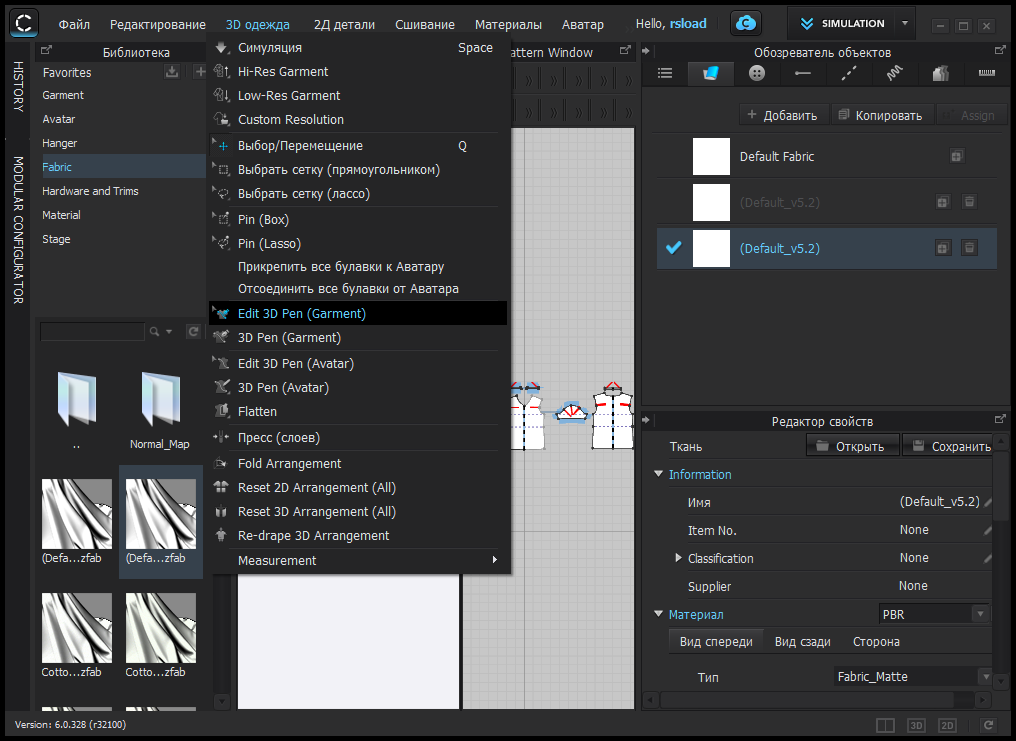The image size is (1016, 741).
Task: Click the cloud sync icon in header
Action: pyautogui.click(x=745, y=24)
